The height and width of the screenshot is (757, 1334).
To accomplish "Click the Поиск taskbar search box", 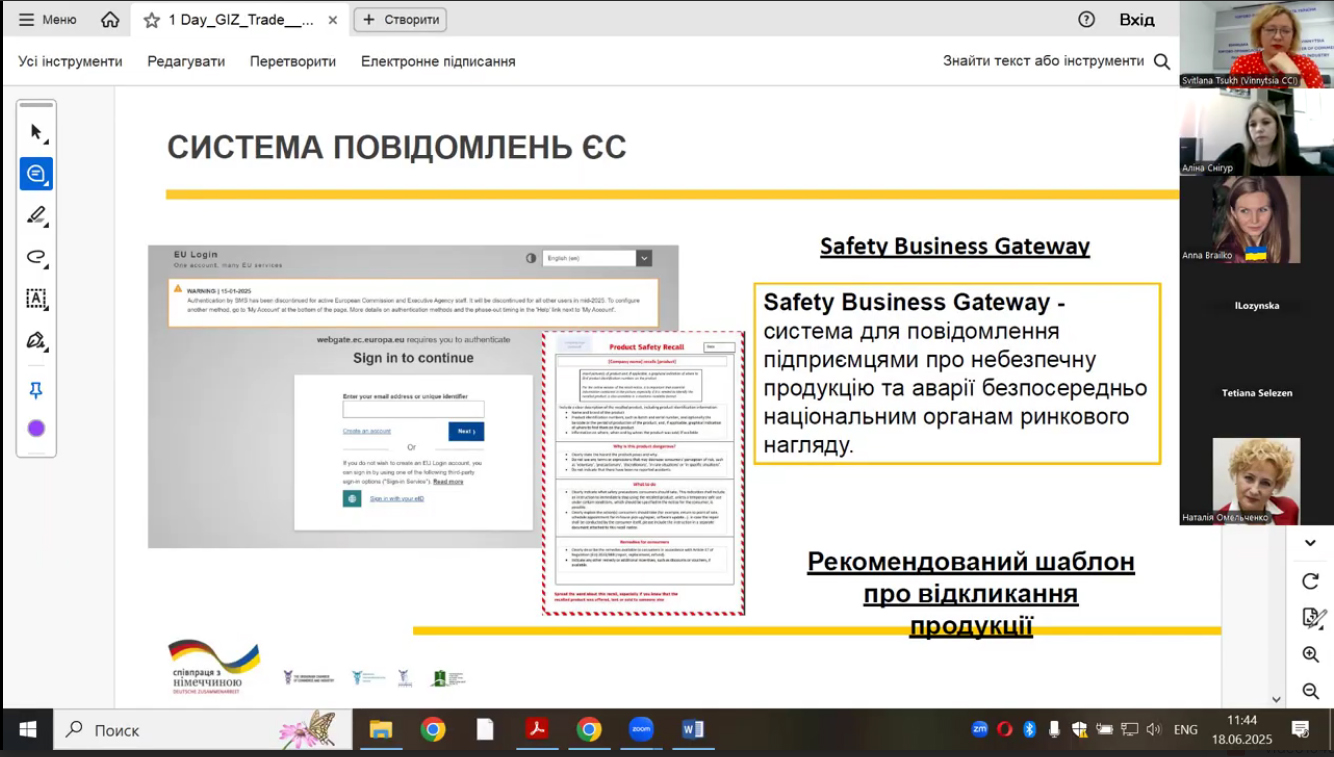I will [x=203, y=730].
